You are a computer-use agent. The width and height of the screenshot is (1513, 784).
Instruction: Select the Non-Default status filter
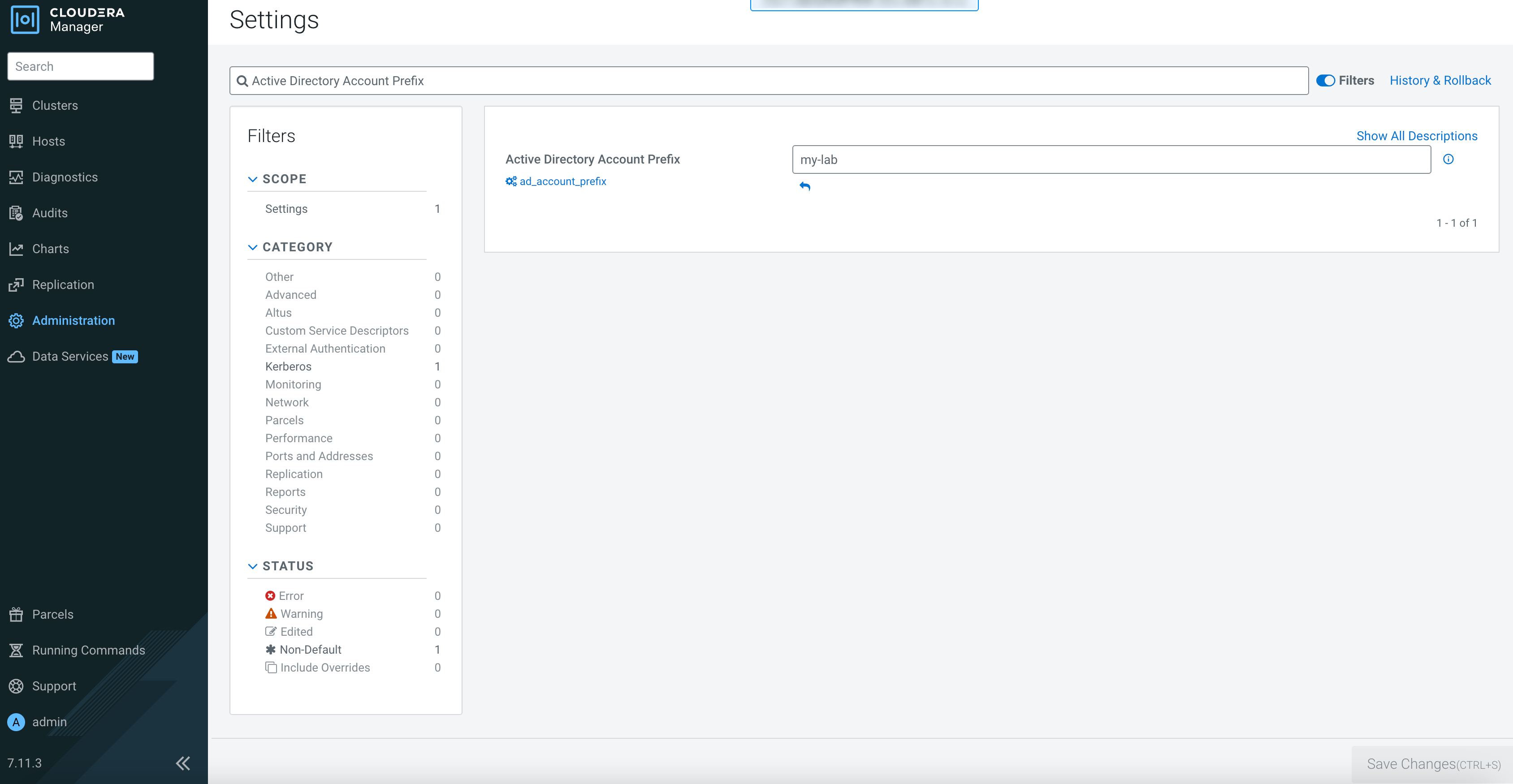(310, 650)
